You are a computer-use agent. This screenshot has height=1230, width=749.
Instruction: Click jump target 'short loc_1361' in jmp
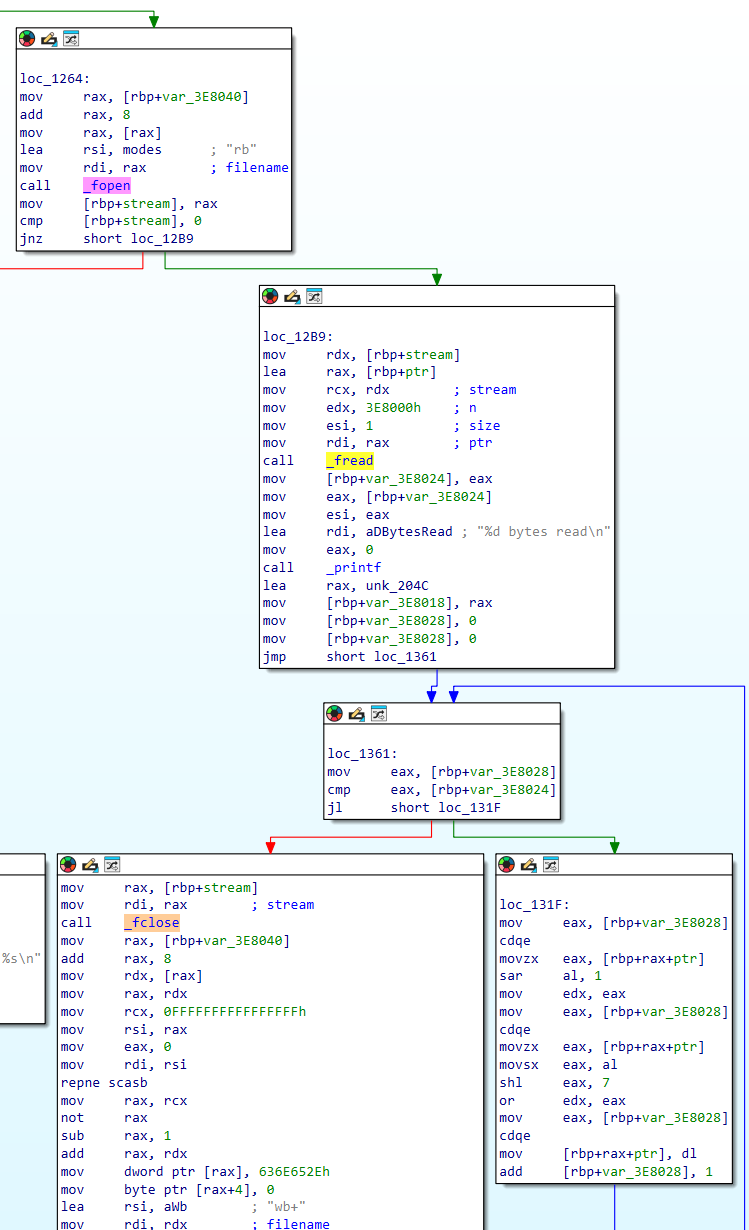click(382, 657)
